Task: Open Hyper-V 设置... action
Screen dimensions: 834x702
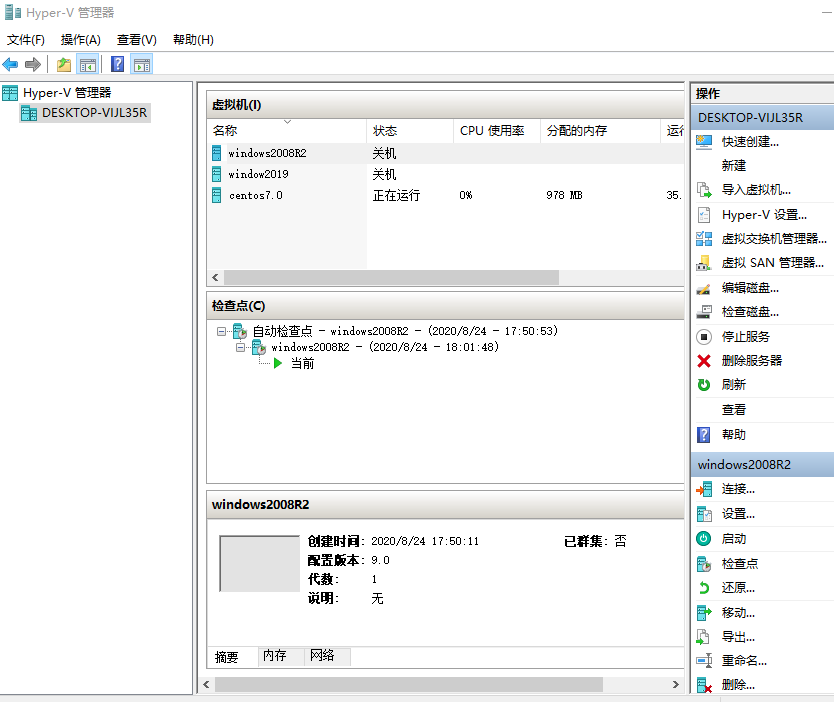Action: (764, 215)
